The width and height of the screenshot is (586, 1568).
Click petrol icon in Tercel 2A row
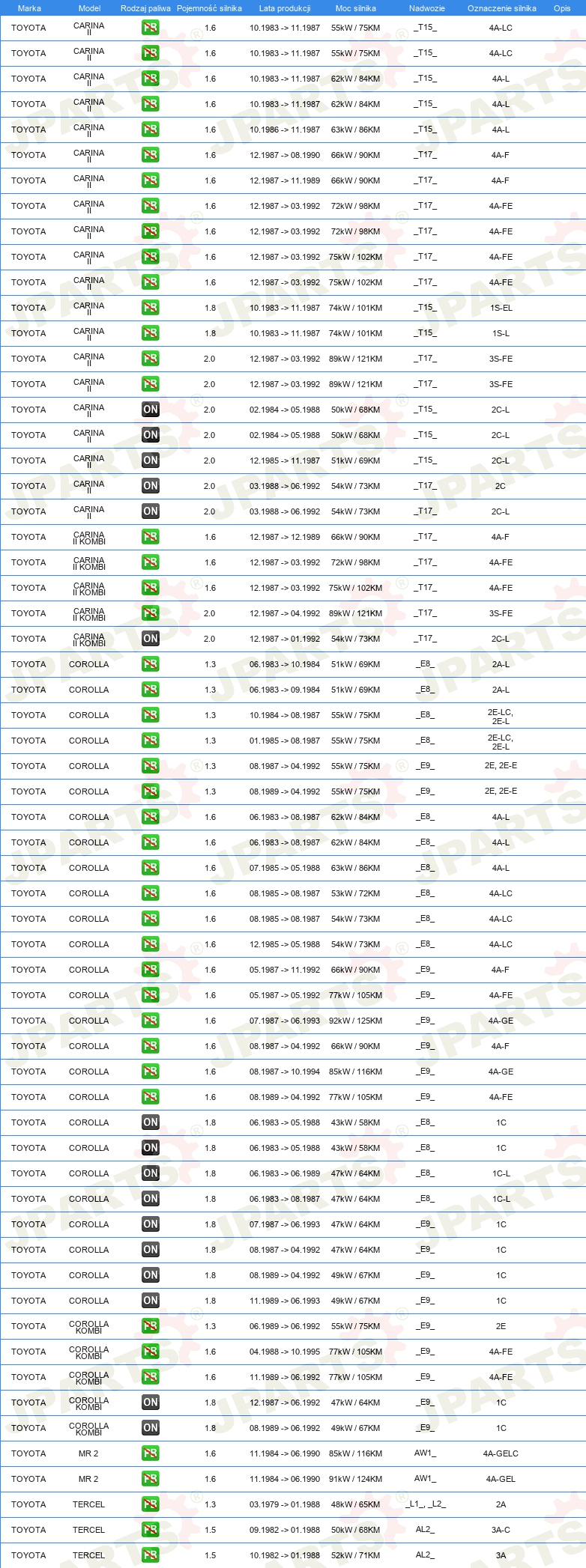(150, 1504)
